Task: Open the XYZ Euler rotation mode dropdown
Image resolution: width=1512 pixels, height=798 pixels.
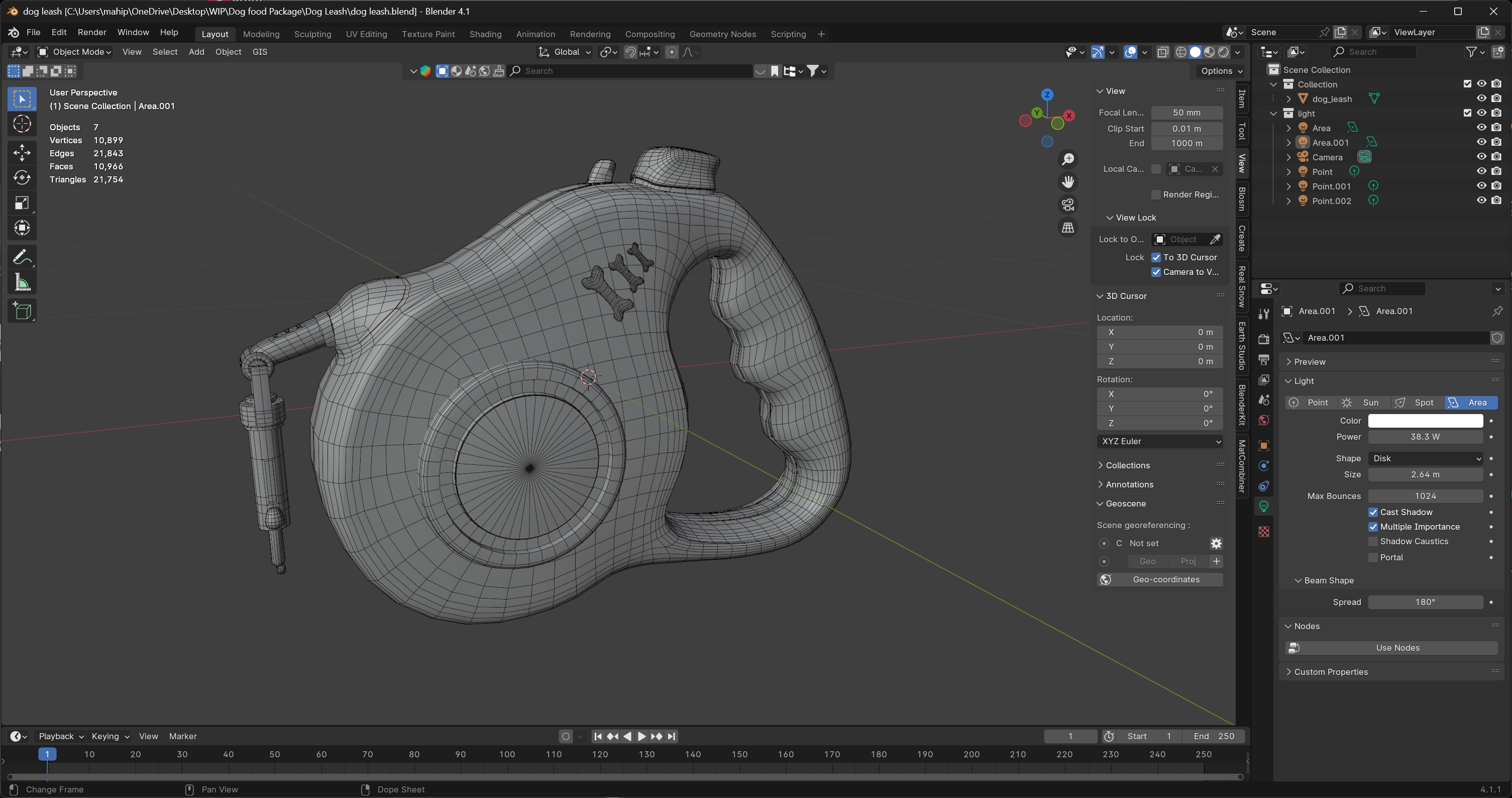Action: coord(1159,441)
